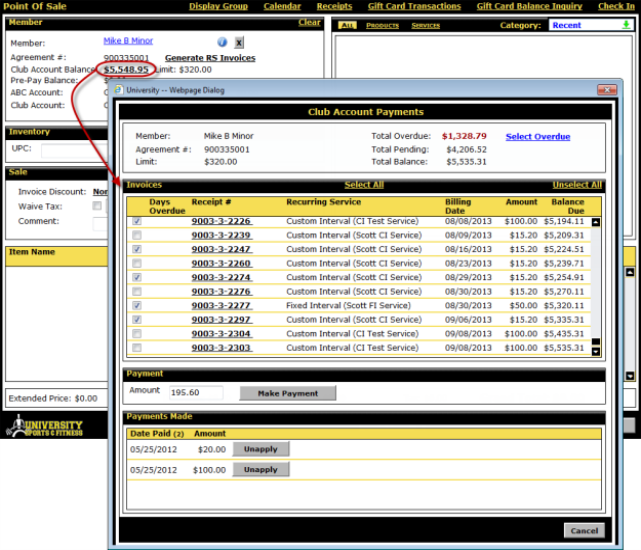Open receipt 9003-3-2297 link
This screenshot has width=641, height=550.
pyautogui.click(x=220, y=319)
